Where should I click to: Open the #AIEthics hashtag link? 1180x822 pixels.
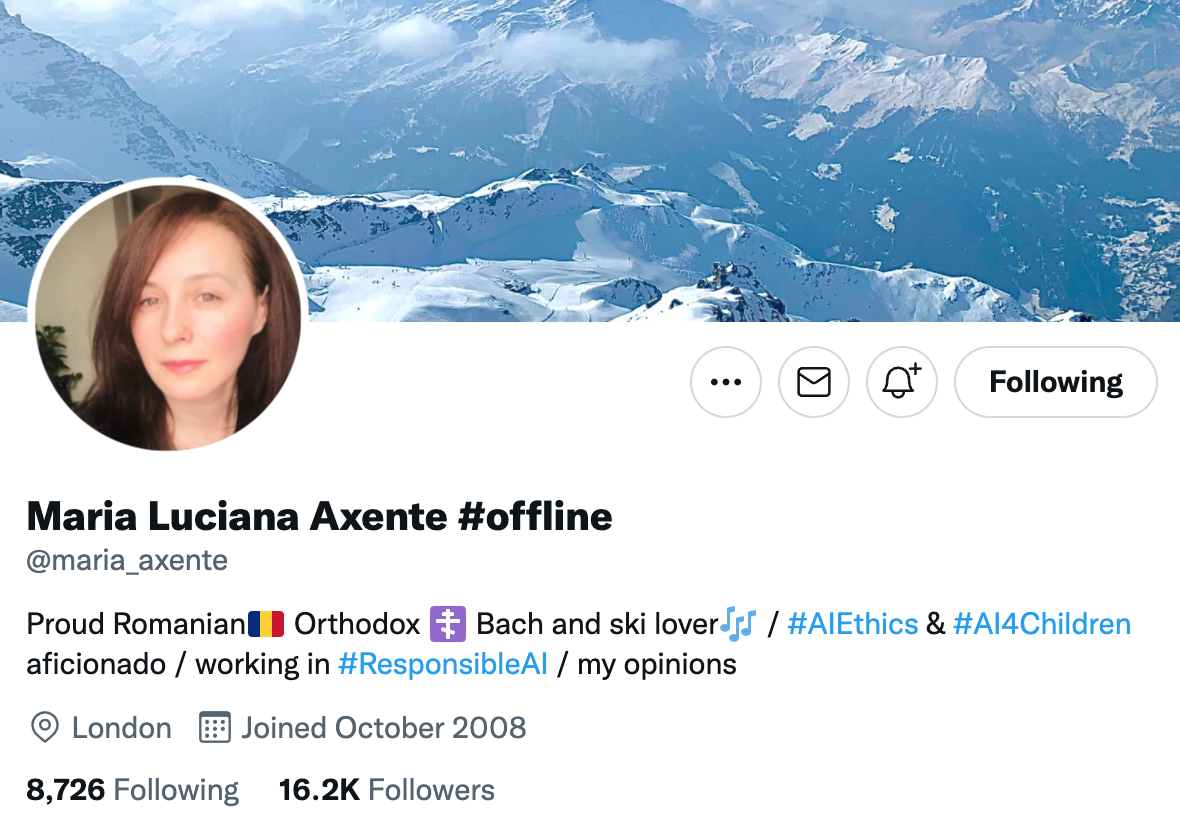point(852,624)
